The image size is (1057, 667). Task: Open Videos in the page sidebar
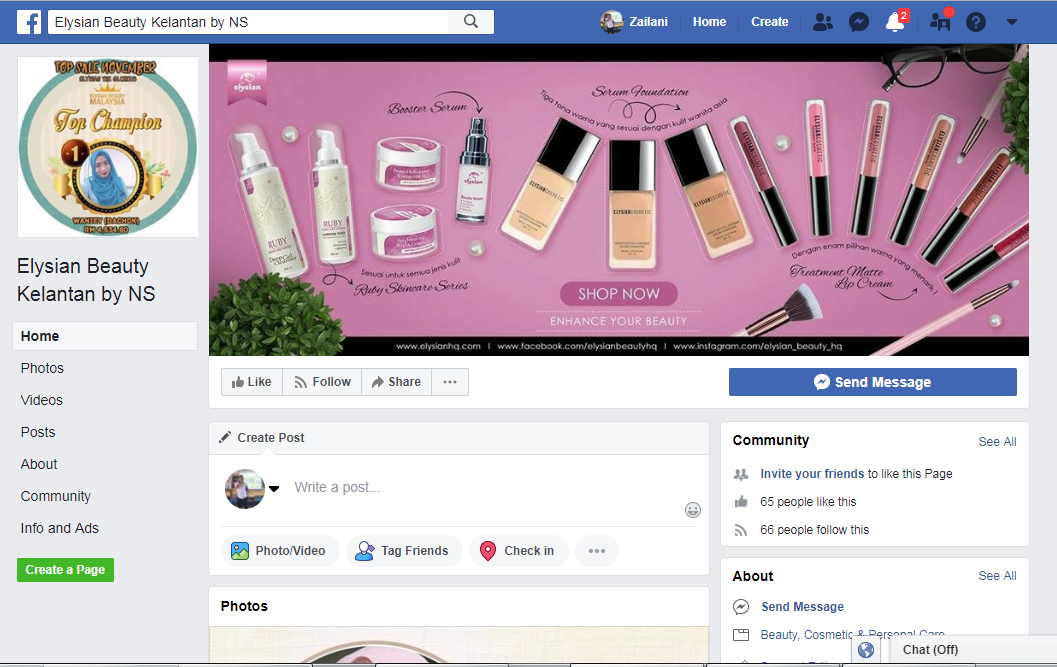[x=41, y=400]
